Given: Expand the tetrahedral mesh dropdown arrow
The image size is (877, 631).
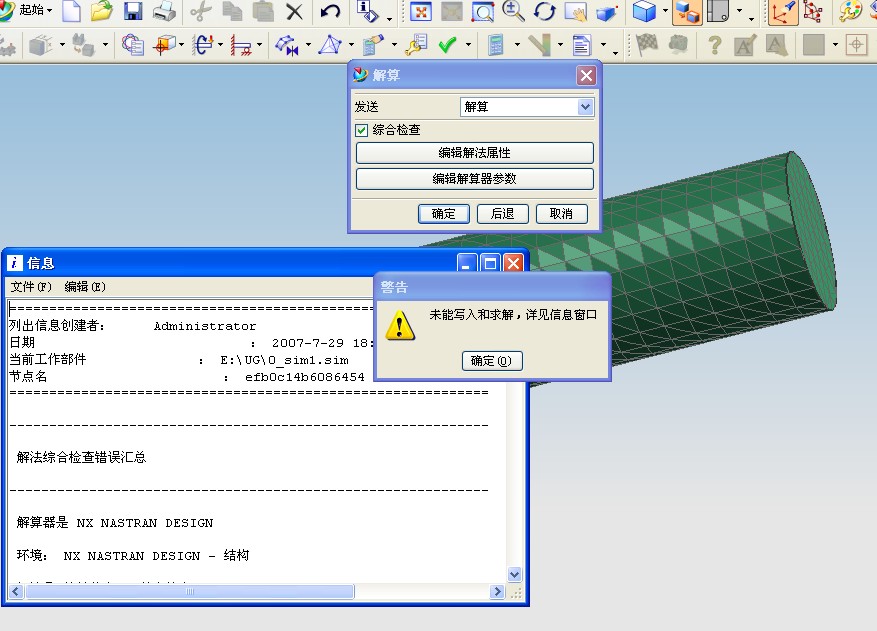Looking at the screenshot, I should click(351, 45).
